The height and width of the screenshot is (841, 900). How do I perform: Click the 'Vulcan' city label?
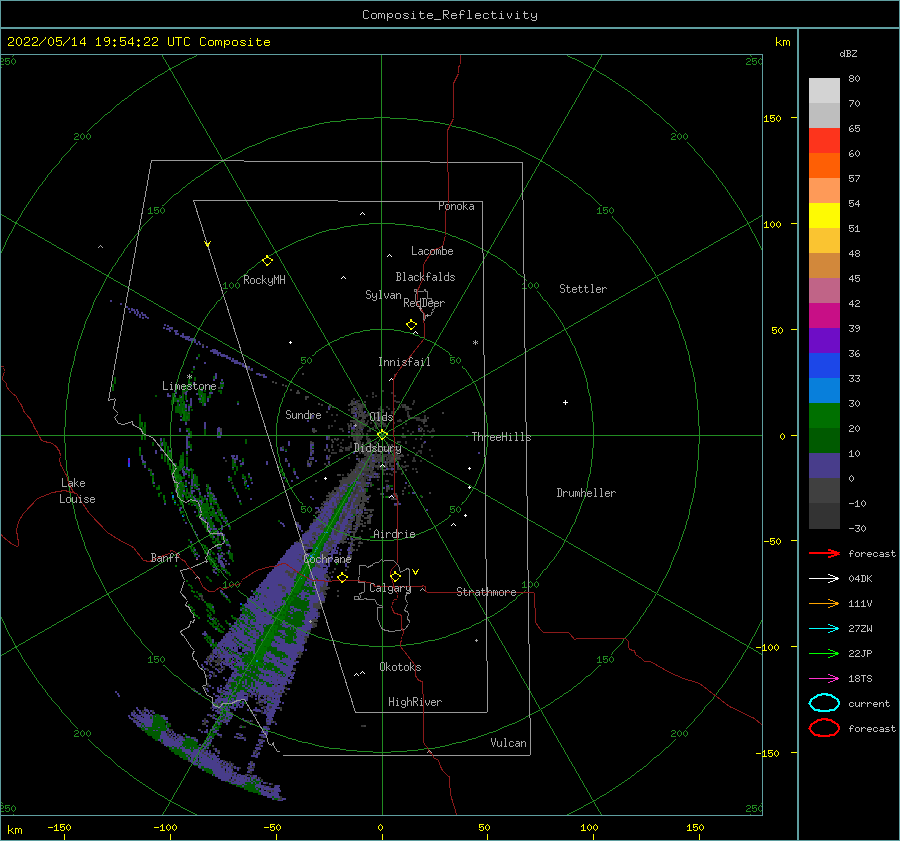click(509, 743)
